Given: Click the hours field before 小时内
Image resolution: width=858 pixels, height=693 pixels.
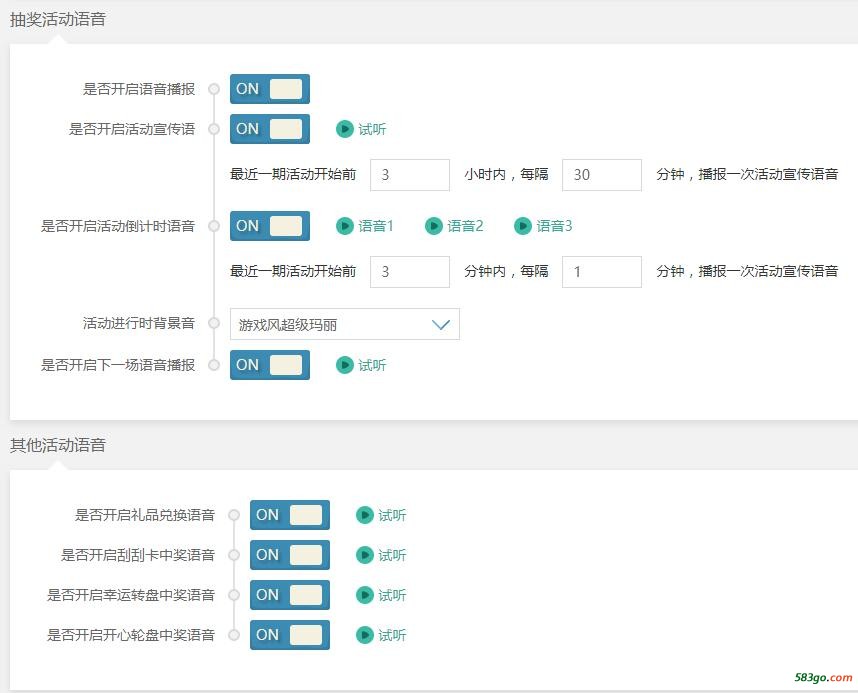Looking at the screenshot, I should pyautogui.click(x=410, y=175).
